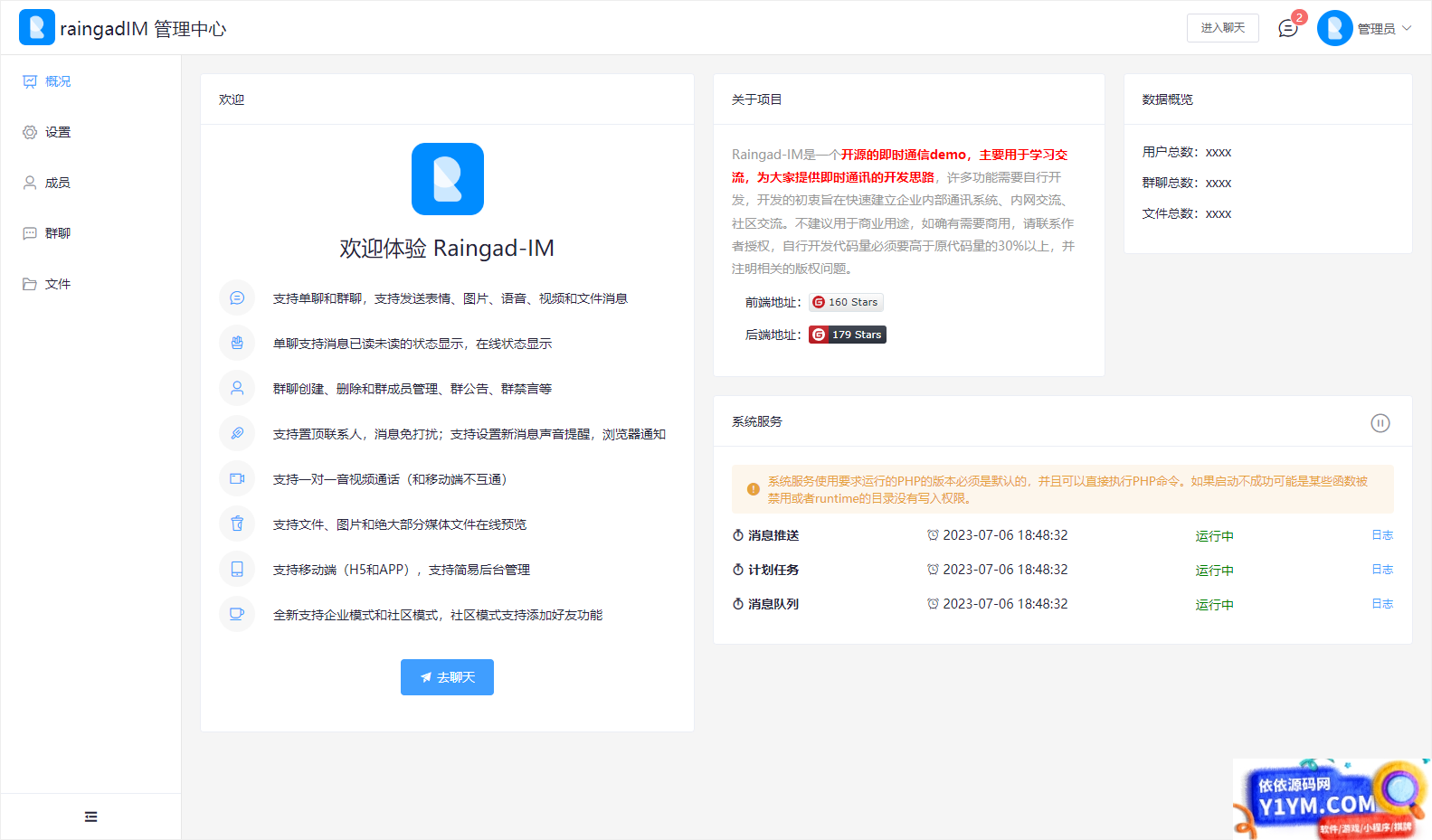Click the 文件总数 value
Viewport: 1432px width, 840px height.
(1219, 213)
